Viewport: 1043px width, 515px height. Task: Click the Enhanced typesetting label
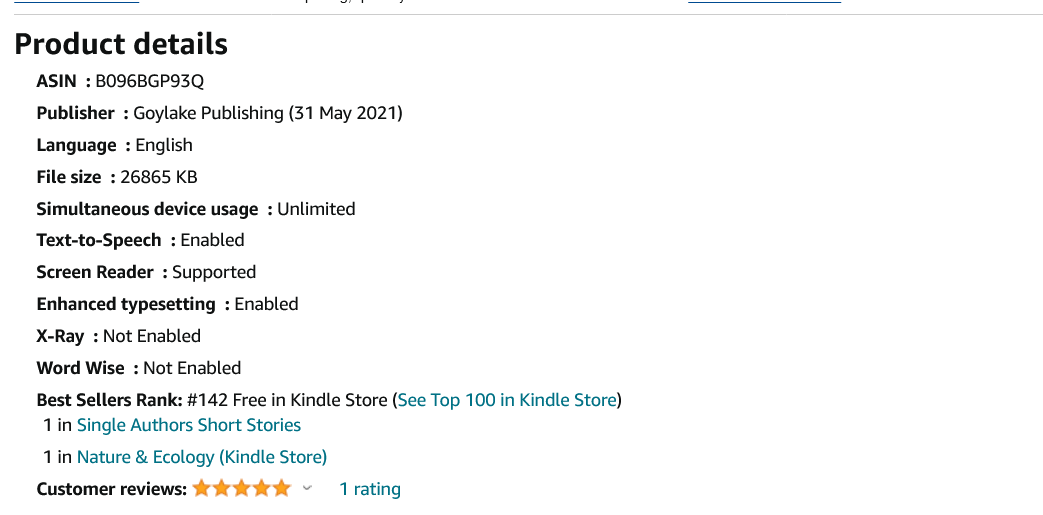(126, 304)
